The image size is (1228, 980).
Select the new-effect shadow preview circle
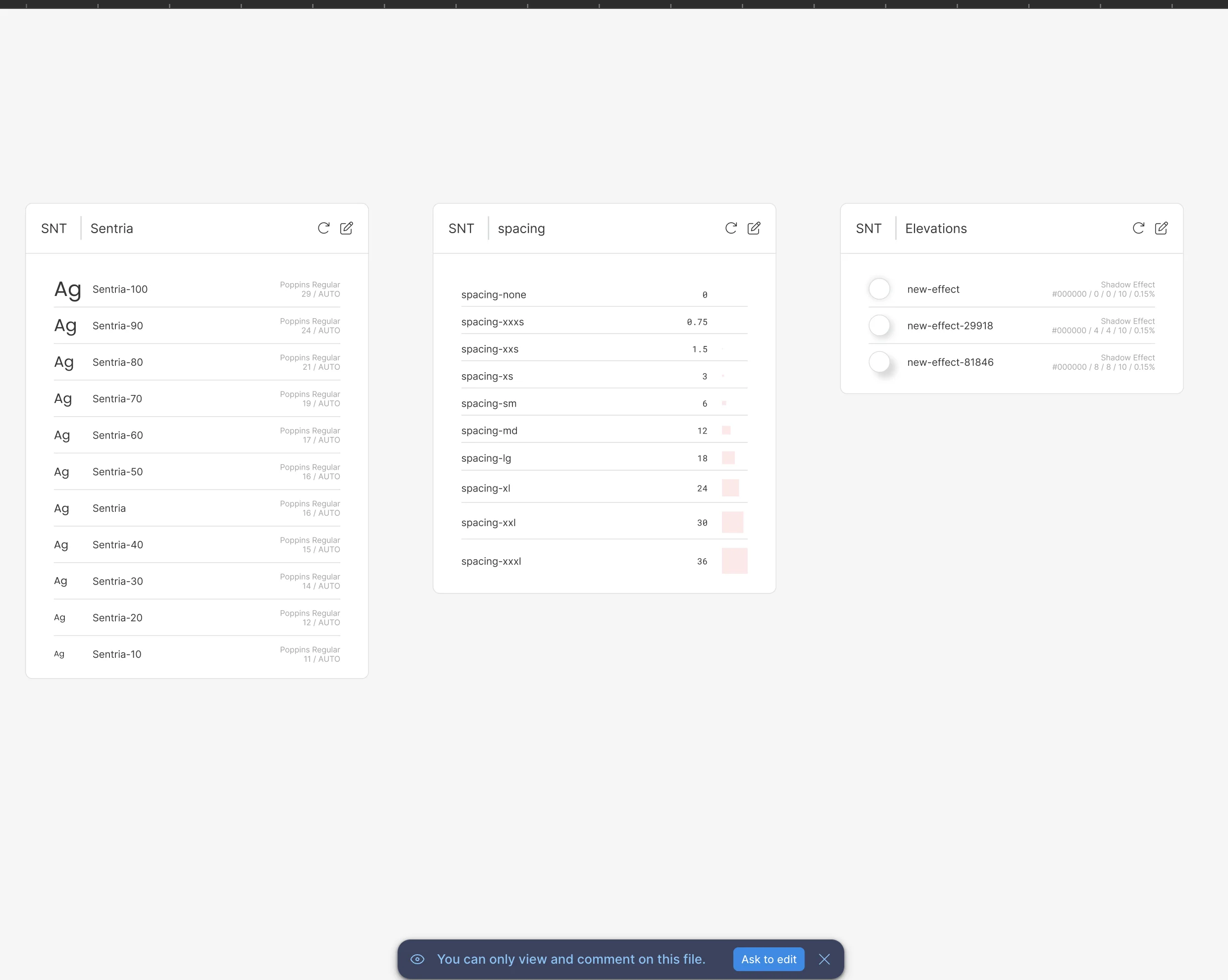pos(879,289)
